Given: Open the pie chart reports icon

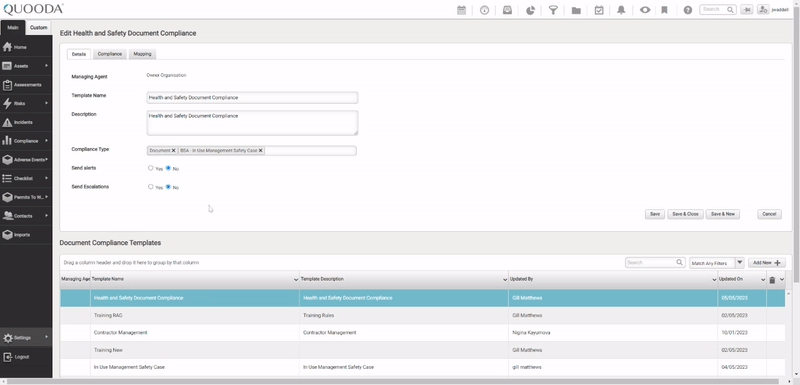Looking at the screenshot, I should (x=530, y=10).
